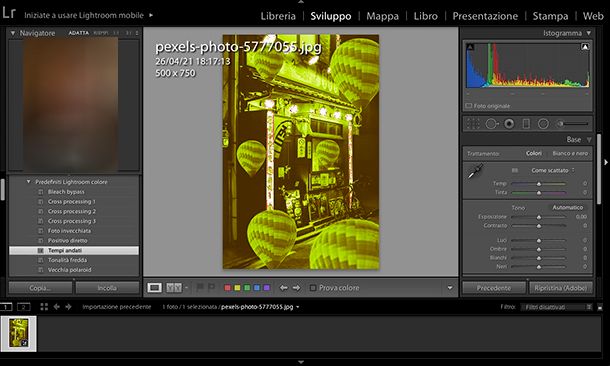The image size is (610, 366).
Task: Collapse the Navigatore panel
Action: [x=13, y=33]
